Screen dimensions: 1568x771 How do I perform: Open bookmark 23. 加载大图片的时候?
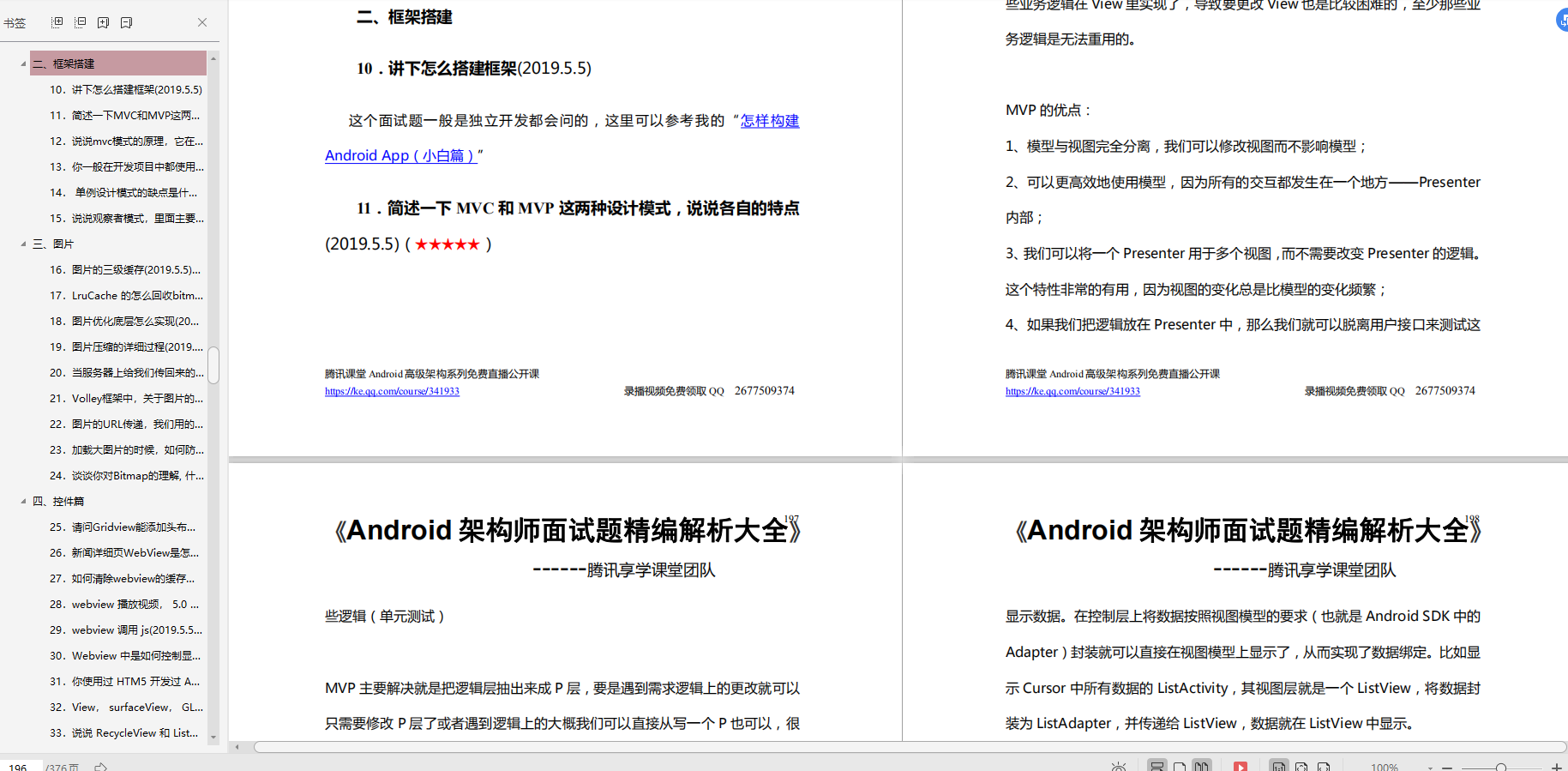(x=126, y=449)
